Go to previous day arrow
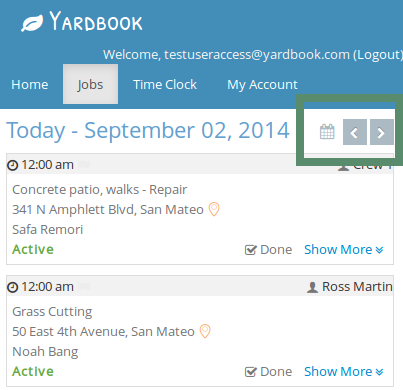 coord(355,132)
